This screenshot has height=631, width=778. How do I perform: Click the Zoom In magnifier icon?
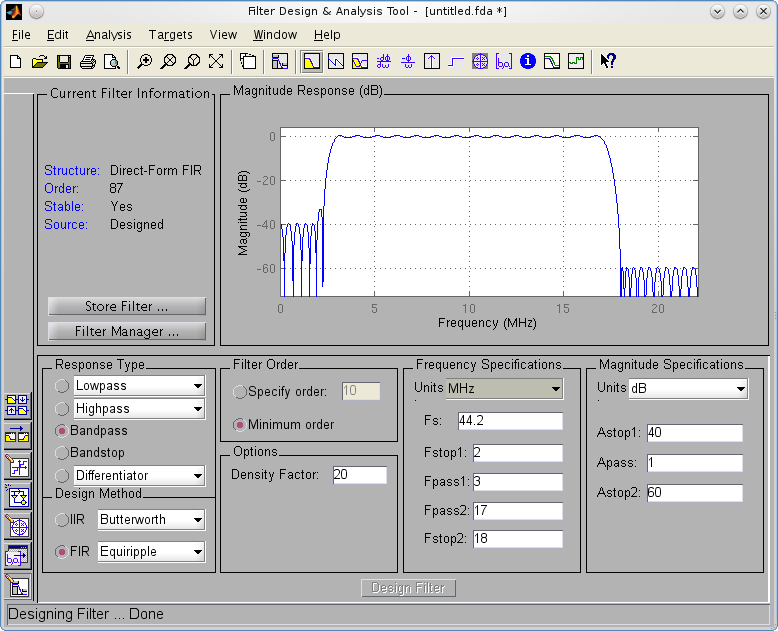pyautogui.click(x=145, y=61)
